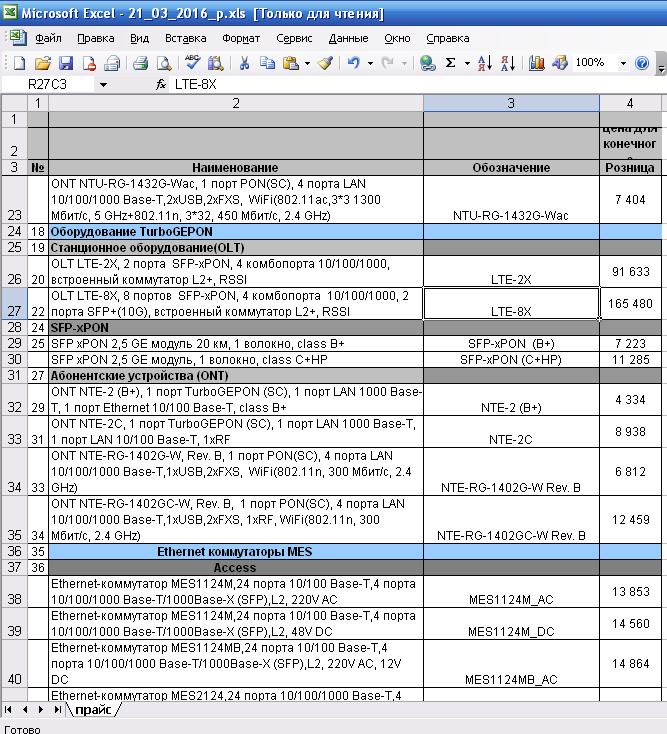
Task: Click the E-mail send icon
Action: [x=112, y=63]
